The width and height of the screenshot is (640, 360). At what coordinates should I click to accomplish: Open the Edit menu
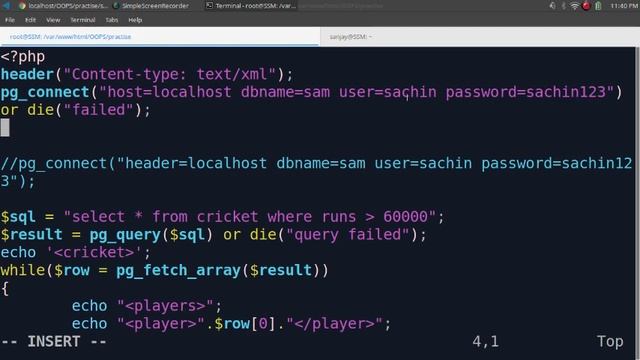point(30,20)
